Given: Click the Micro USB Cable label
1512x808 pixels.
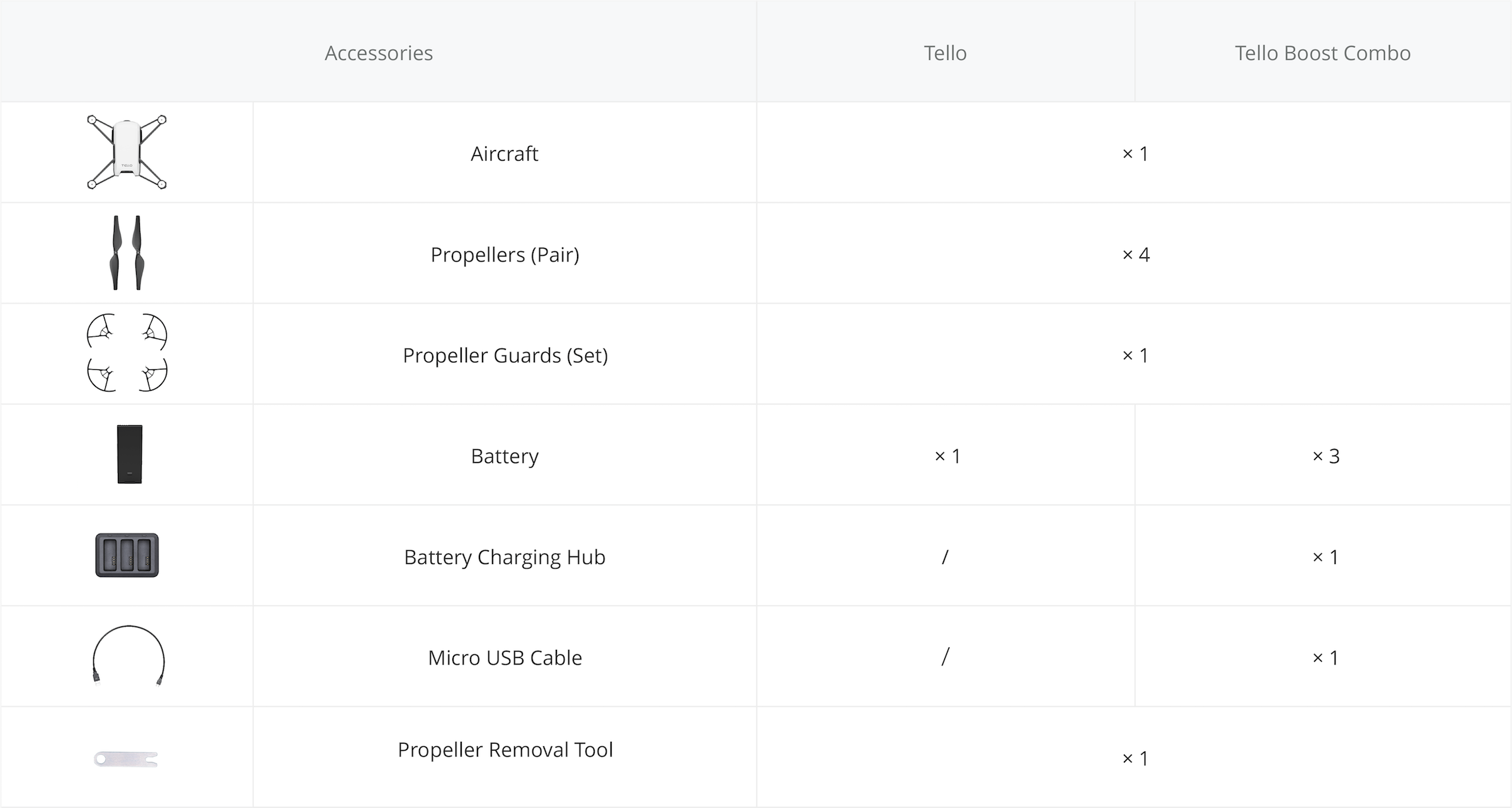Looking at the screenshot, I should coord(505,658).
